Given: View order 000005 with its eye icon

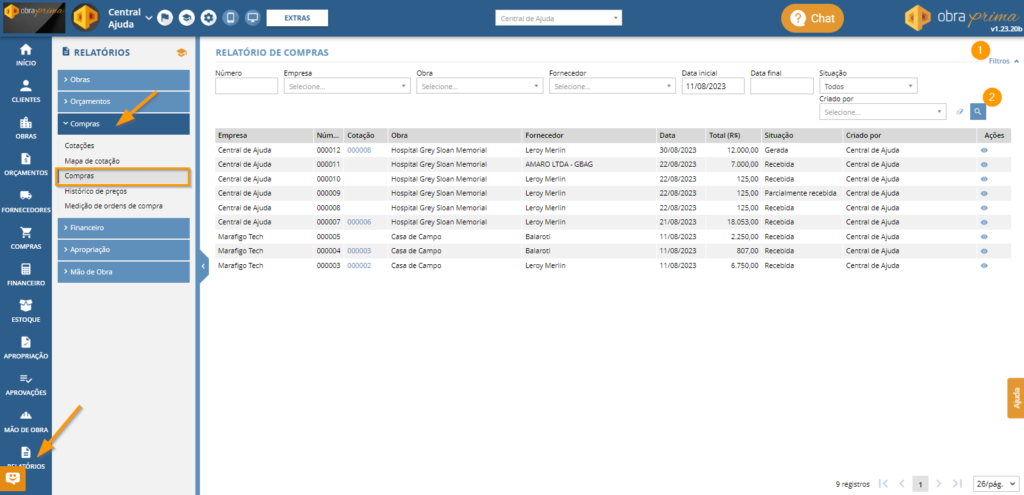Looking at the screenshot, I should click(x=984, y=236).
